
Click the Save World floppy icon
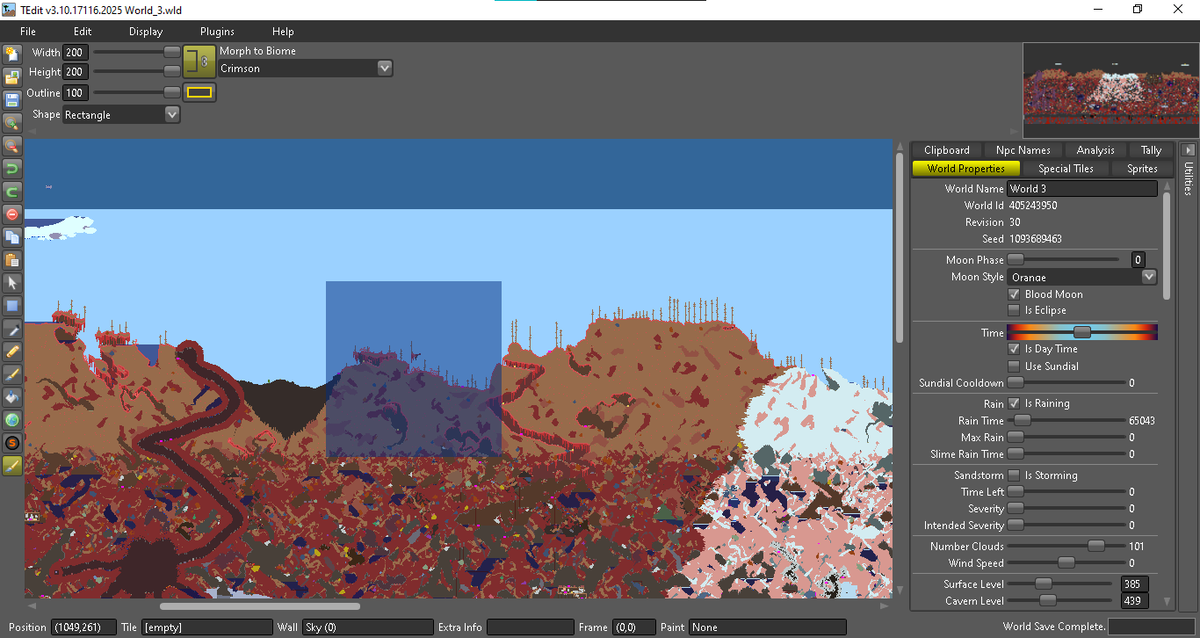[12, 99]
